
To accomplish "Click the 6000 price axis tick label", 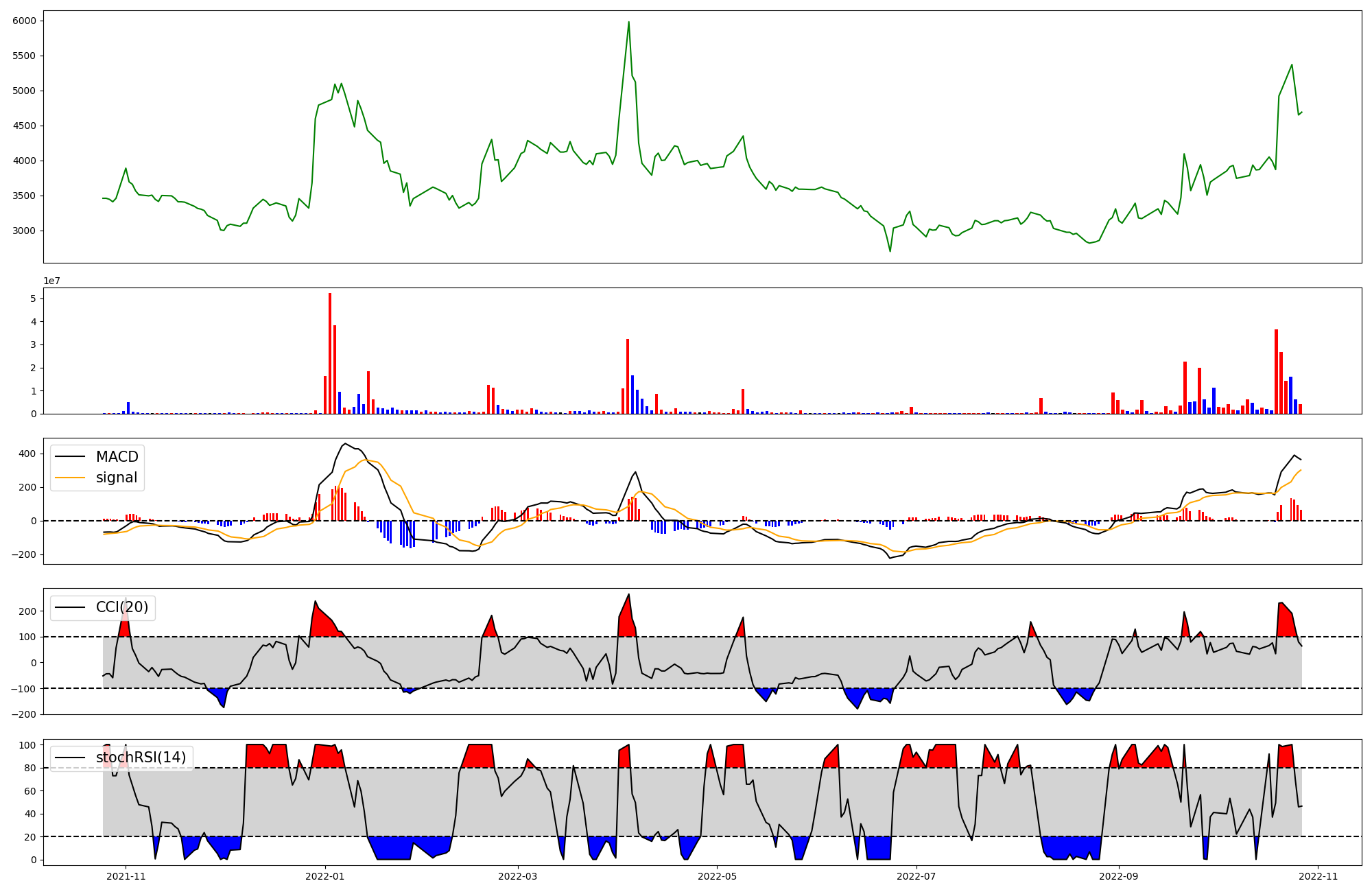I will (25, 21).
